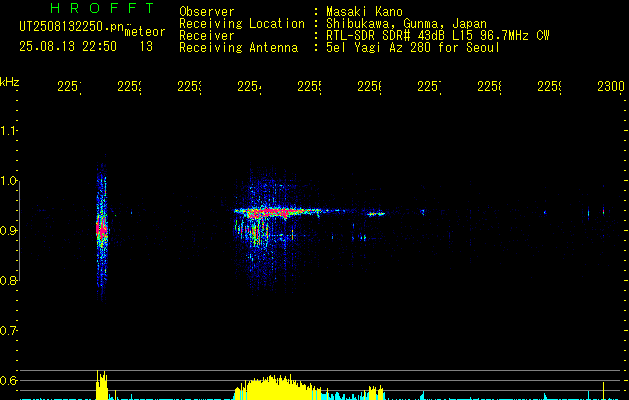
Task: Click the 1.0 kHz axis tick label
Action: click(8, 181)
